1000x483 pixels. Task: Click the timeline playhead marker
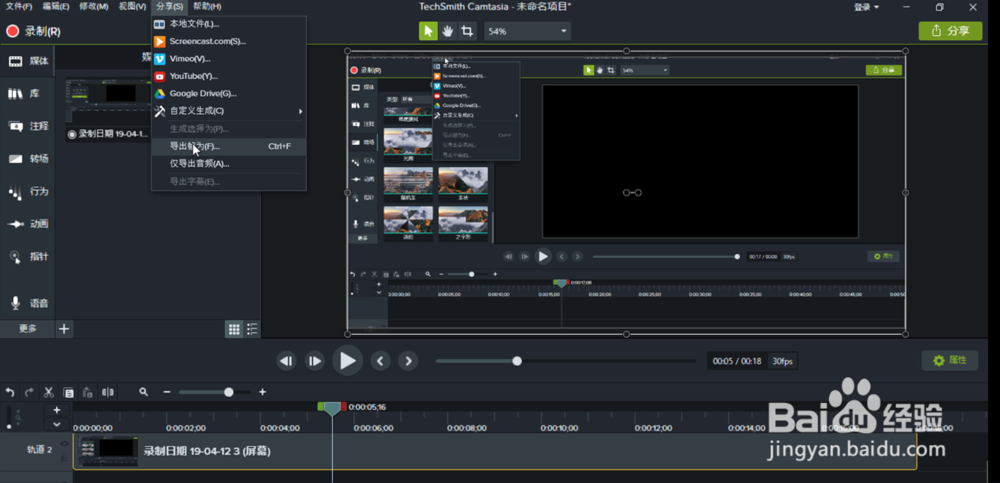click(332, 408)
